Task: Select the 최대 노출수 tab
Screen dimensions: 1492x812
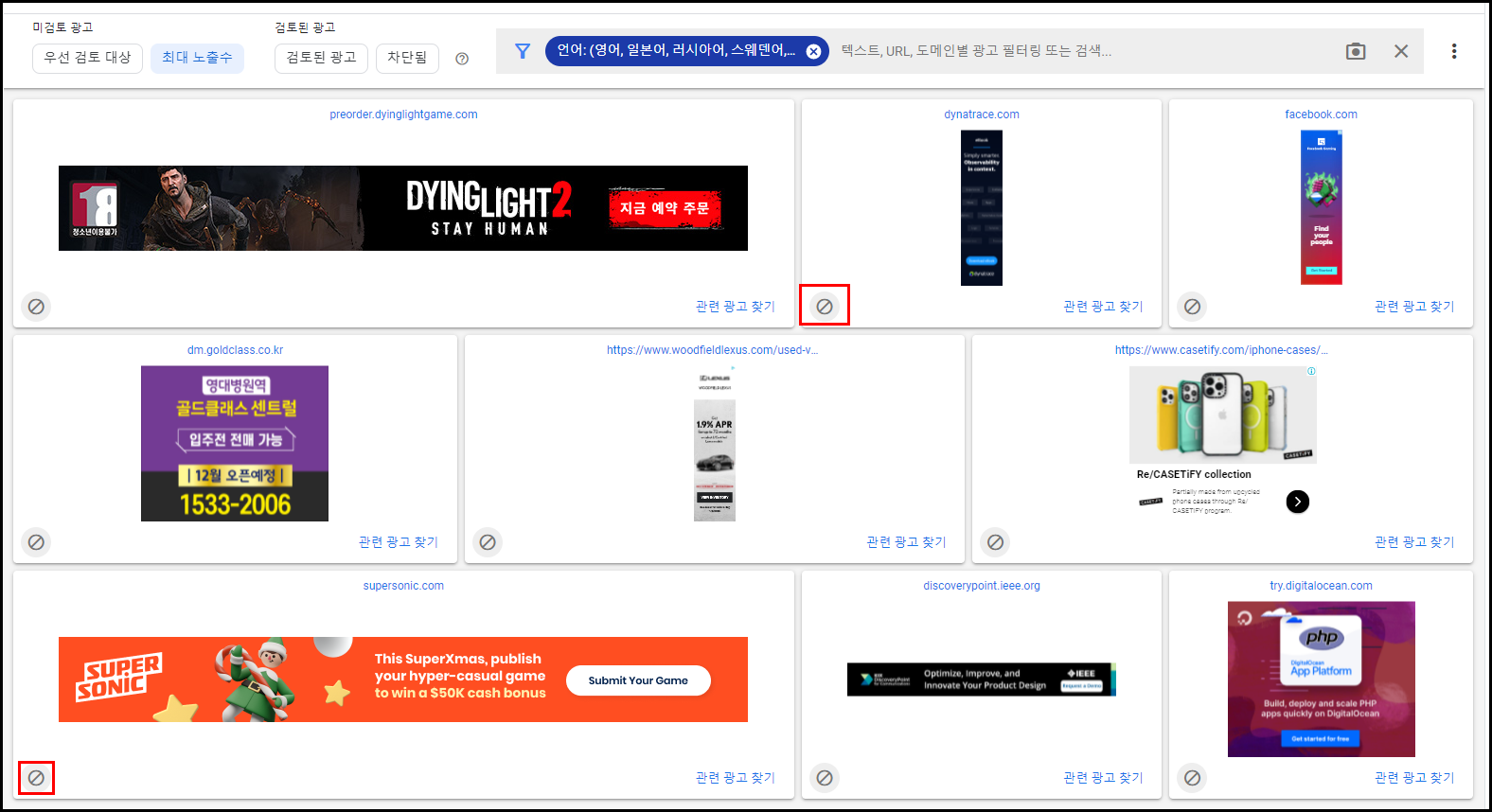Action: click(197, 58)
